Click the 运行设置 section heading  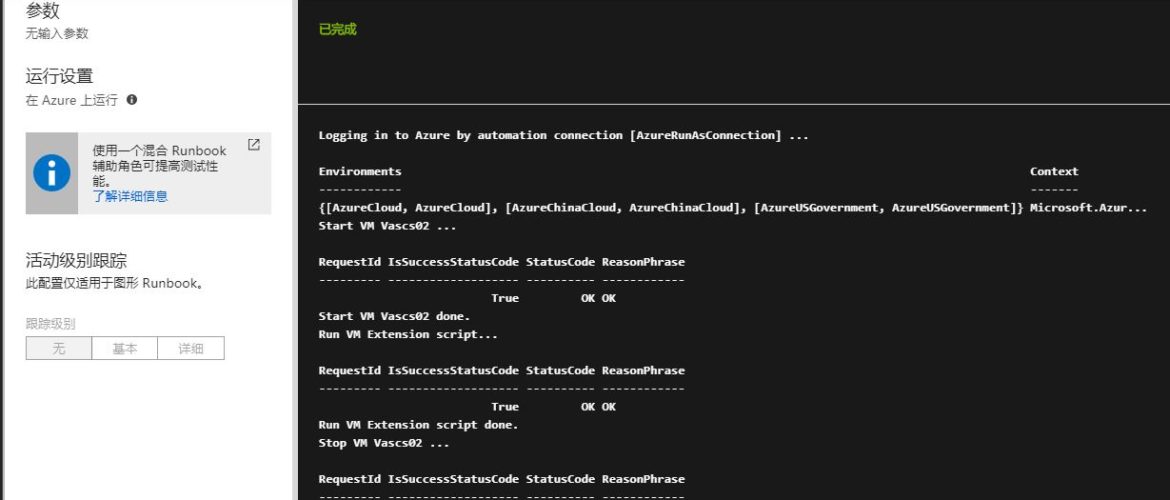coord(59,76)
